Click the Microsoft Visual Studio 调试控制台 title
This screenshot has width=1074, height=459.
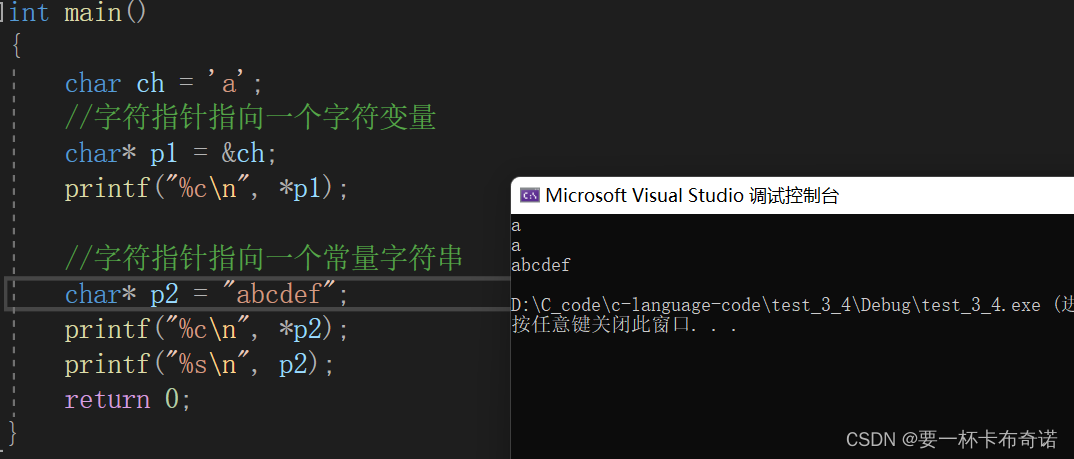coord(692,195)
